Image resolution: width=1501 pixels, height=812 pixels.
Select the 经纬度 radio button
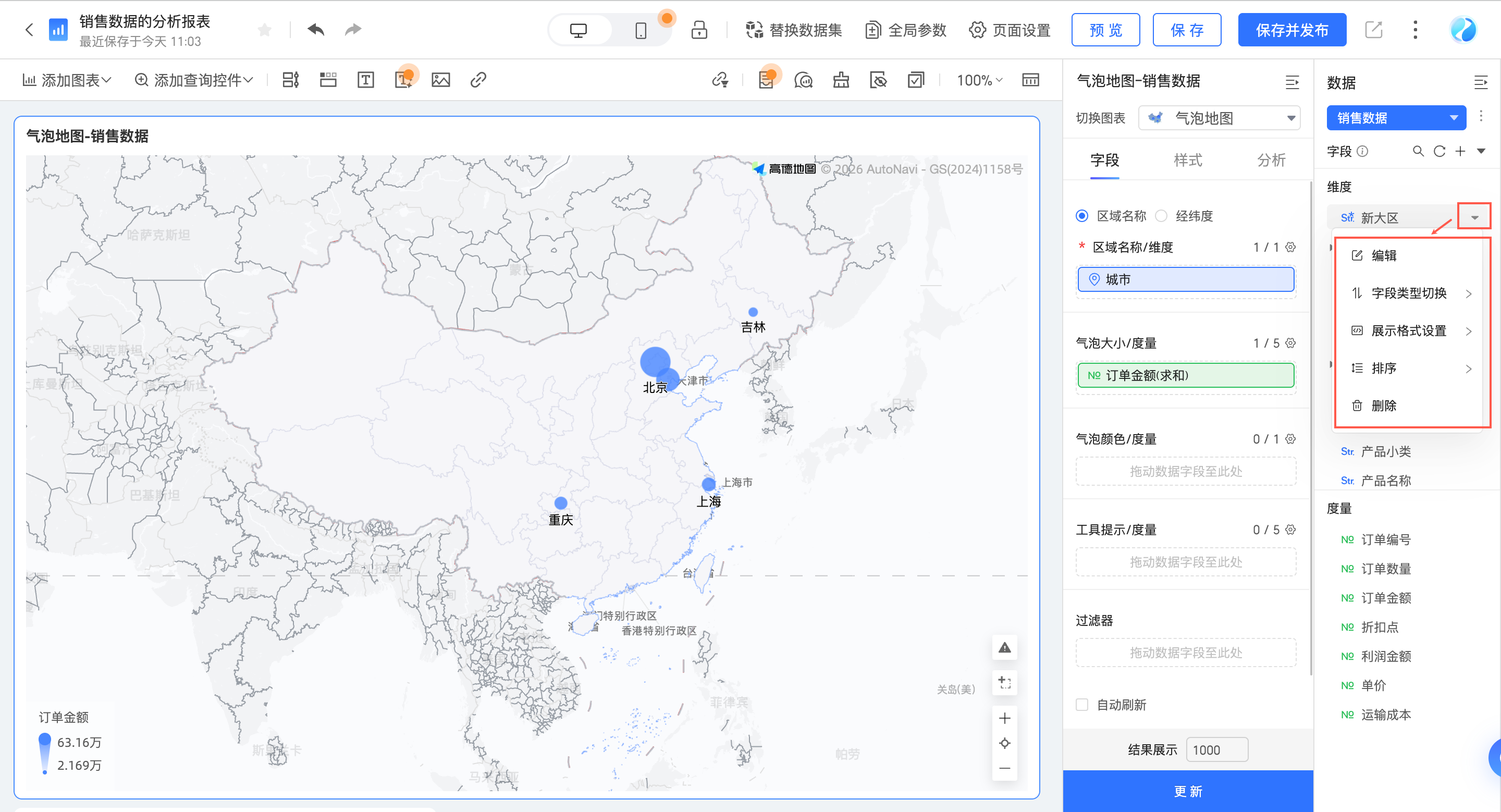tap(1161, 216)
